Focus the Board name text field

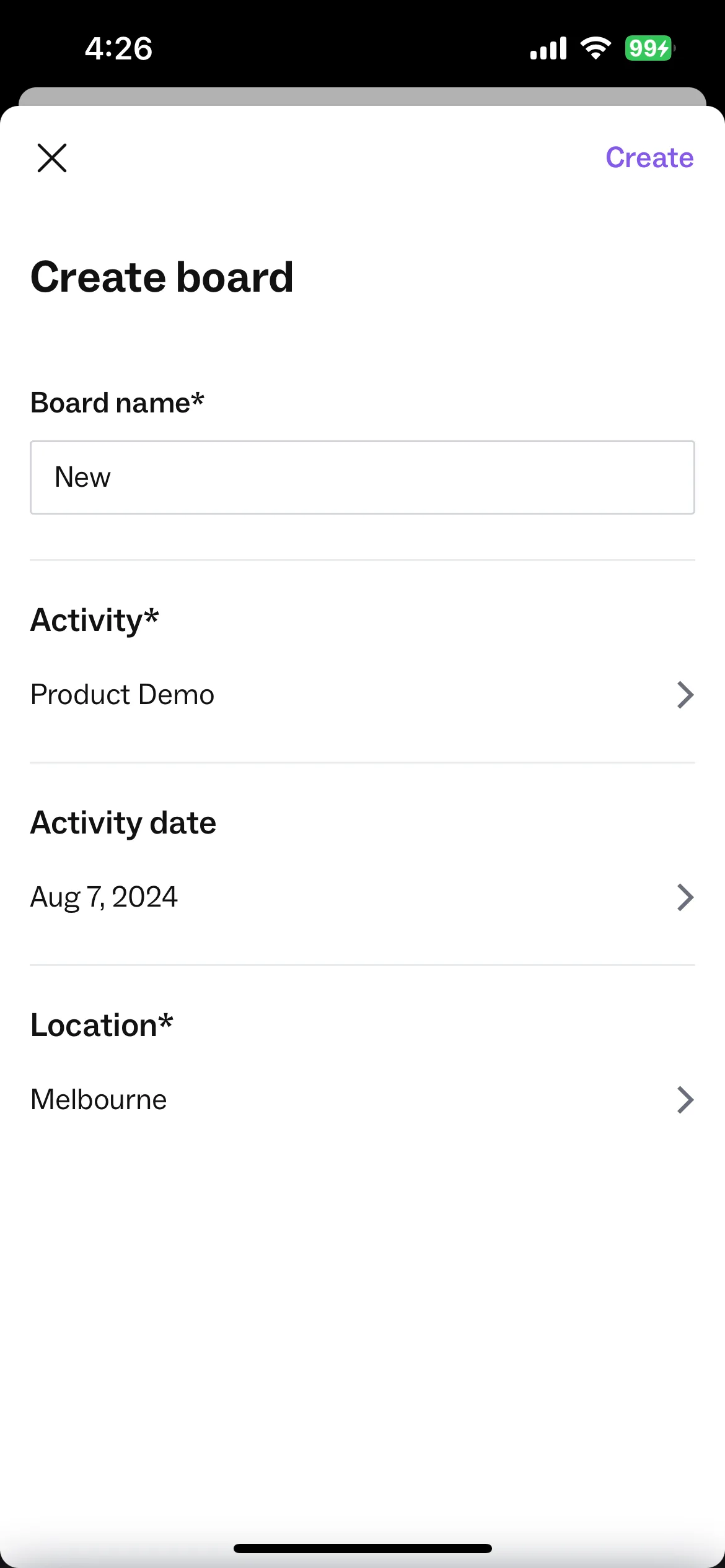[x=362, y=477]
